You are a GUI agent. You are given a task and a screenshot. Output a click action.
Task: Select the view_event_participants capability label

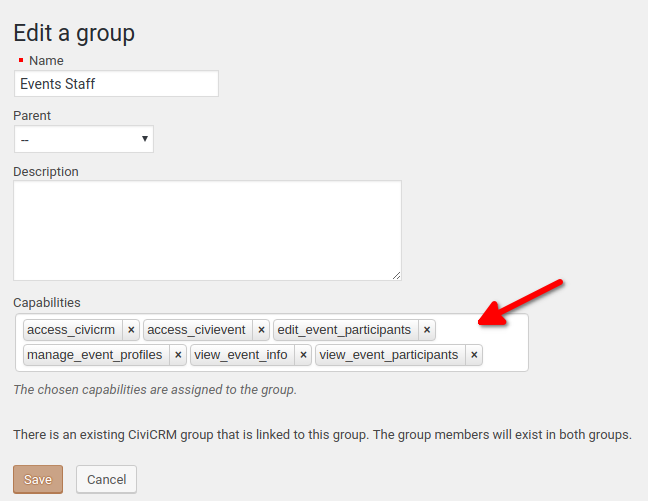point(389,355)
